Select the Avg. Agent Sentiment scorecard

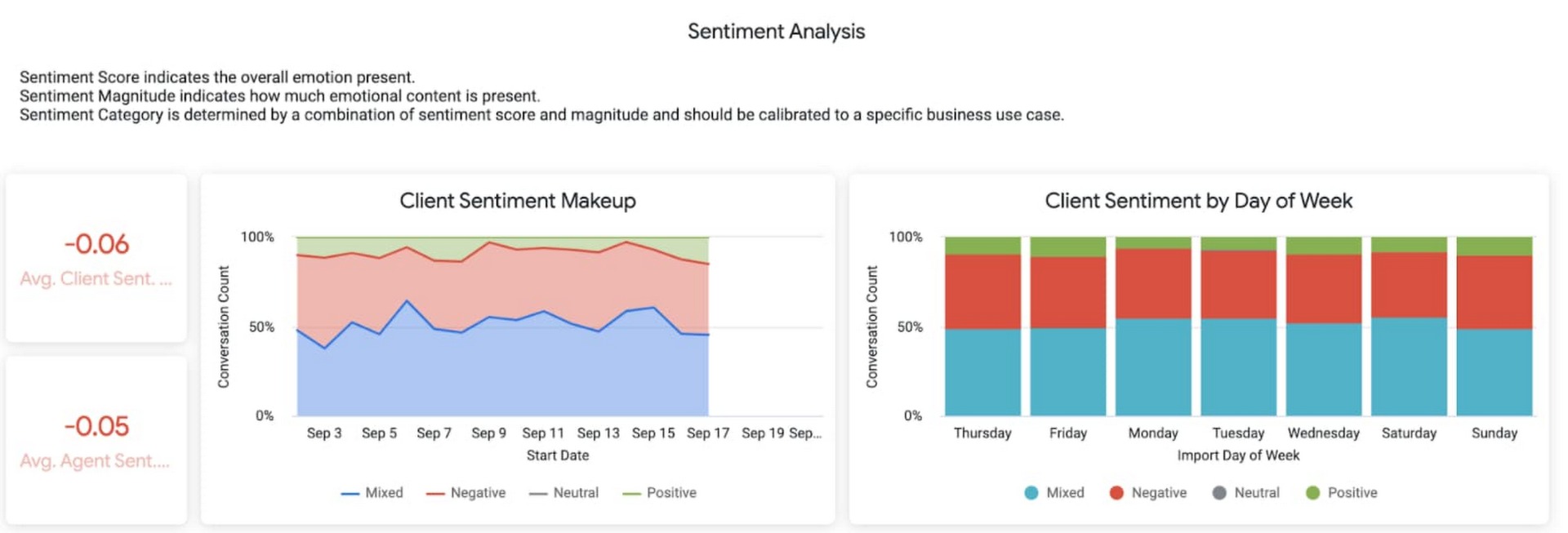pyautogui.click(x=96, y=441)
